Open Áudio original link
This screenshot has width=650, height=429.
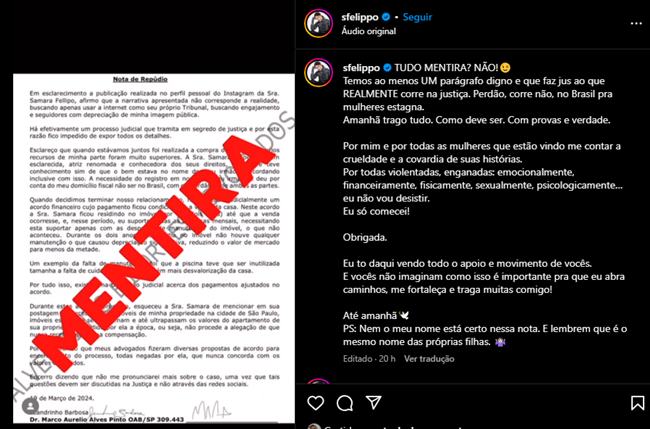pyautogui.click(x=369, y=31)
